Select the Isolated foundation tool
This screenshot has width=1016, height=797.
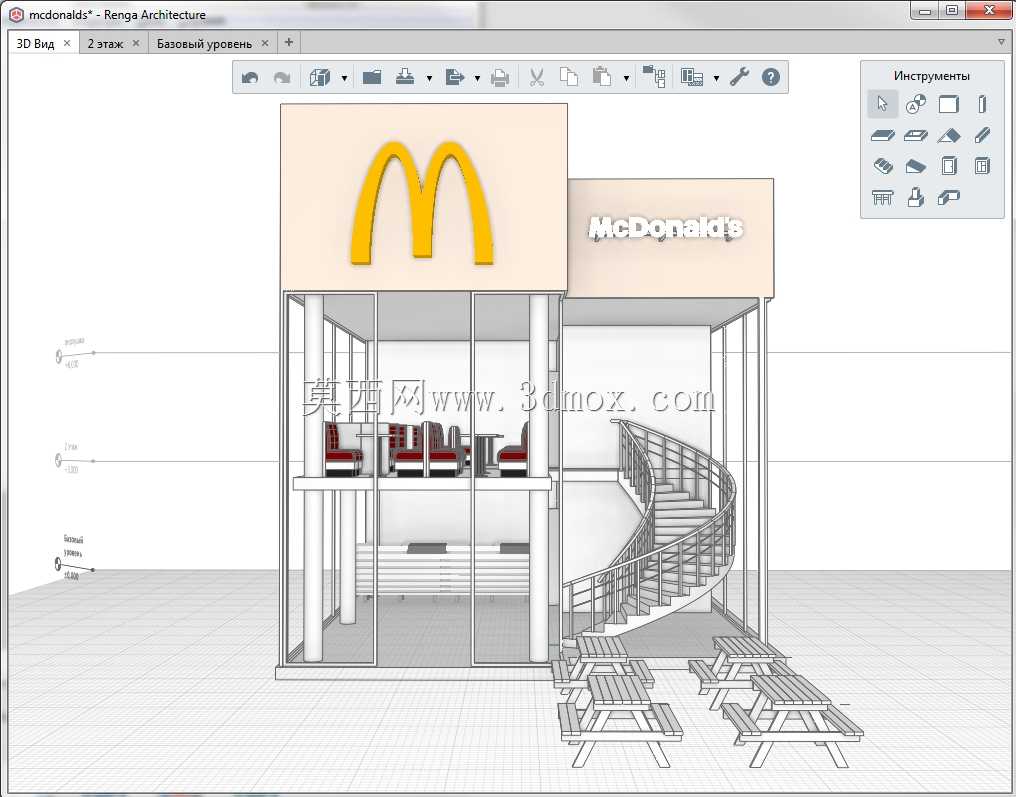click(916, 197)
